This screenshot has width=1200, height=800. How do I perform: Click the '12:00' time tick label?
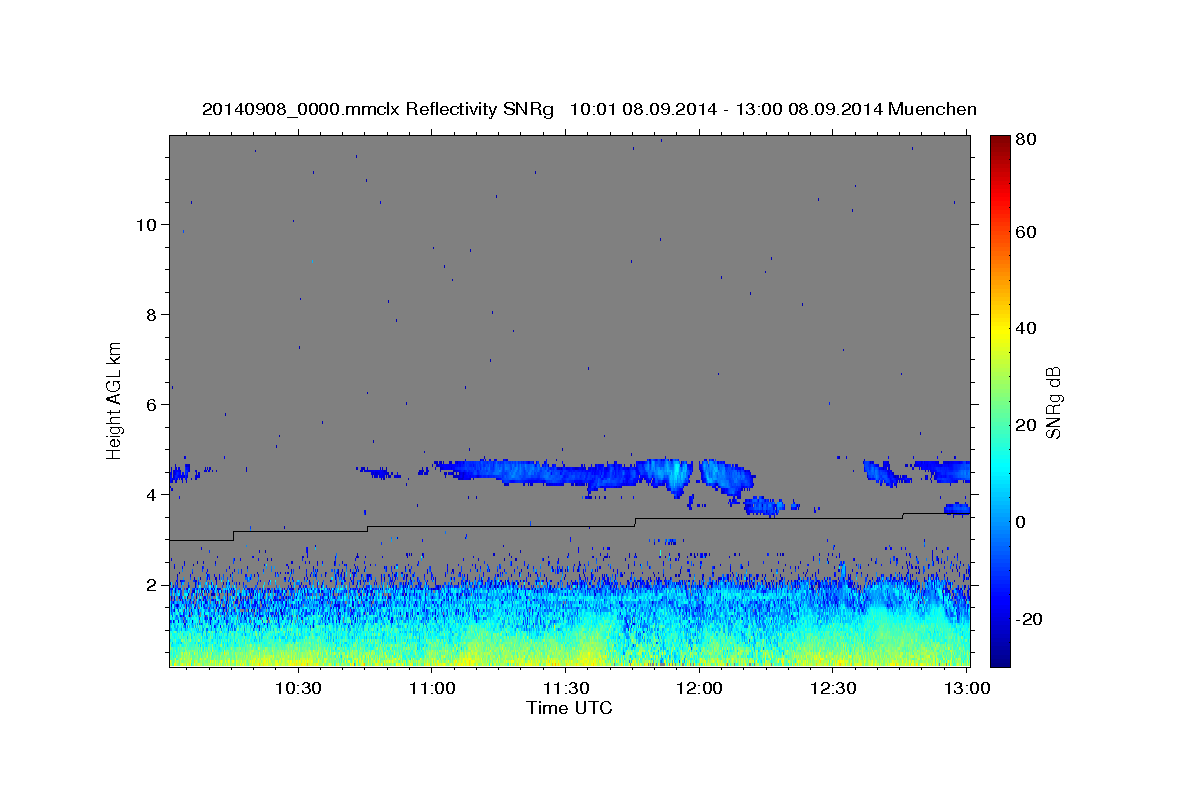[x=699, y=689]
